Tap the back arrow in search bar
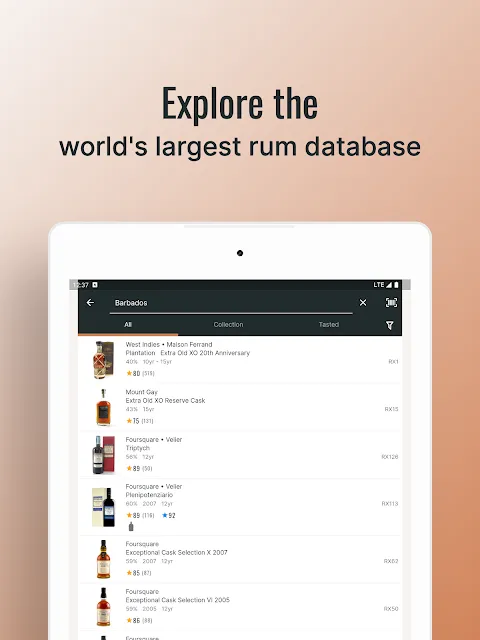This screenshot has width=480, height=640. tap(90, 302)
